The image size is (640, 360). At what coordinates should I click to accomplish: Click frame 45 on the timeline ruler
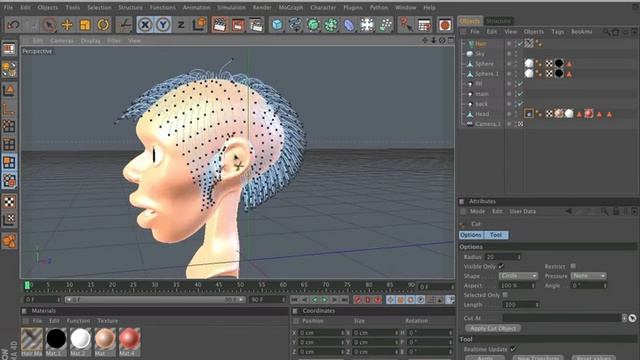[219, 284]
